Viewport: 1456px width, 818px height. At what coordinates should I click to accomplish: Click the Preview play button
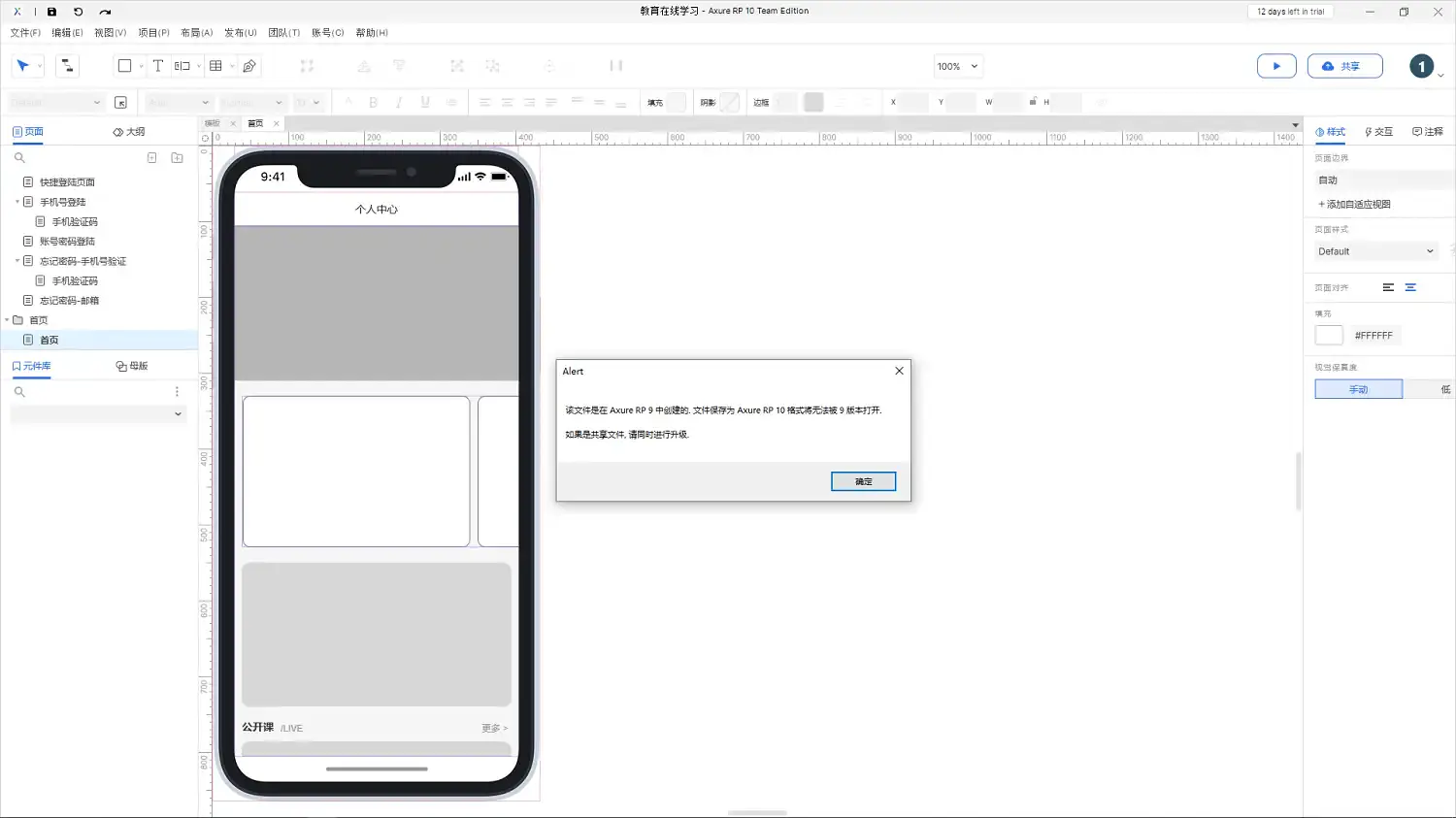pos(1276,66)
